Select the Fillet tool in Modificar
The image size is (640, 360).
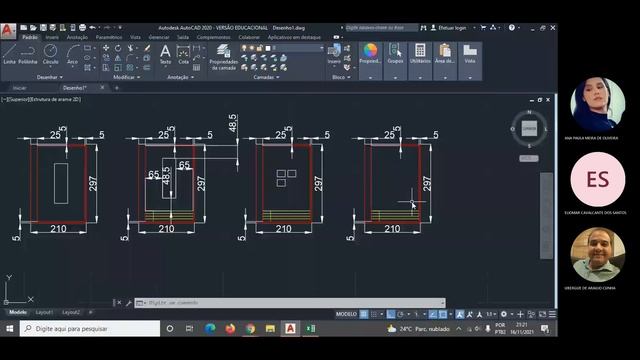[130, 58]
